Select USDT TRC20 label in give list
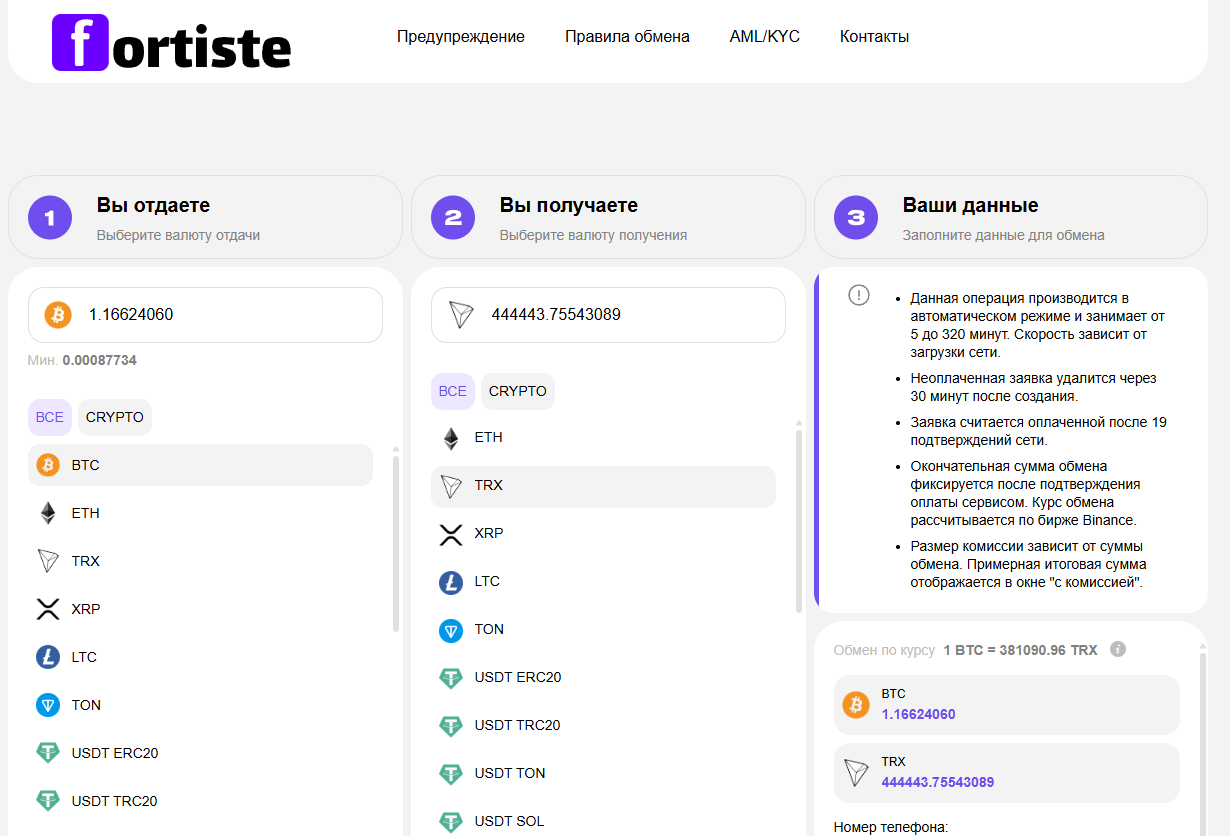Viewport: 1230px width, 836px height. point(114,801)
